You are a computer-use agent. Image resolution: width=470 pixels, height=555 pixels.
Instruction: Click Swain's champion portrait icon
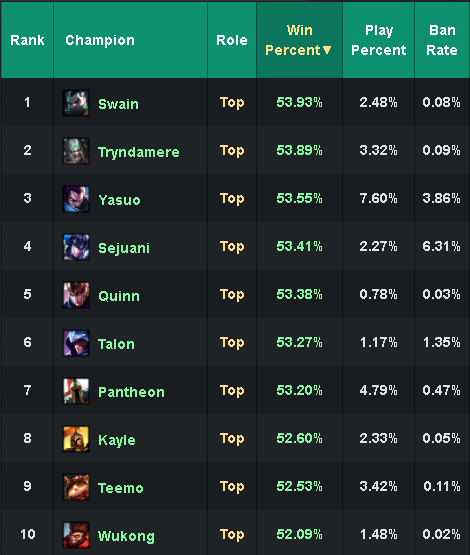tap(76, 103)
